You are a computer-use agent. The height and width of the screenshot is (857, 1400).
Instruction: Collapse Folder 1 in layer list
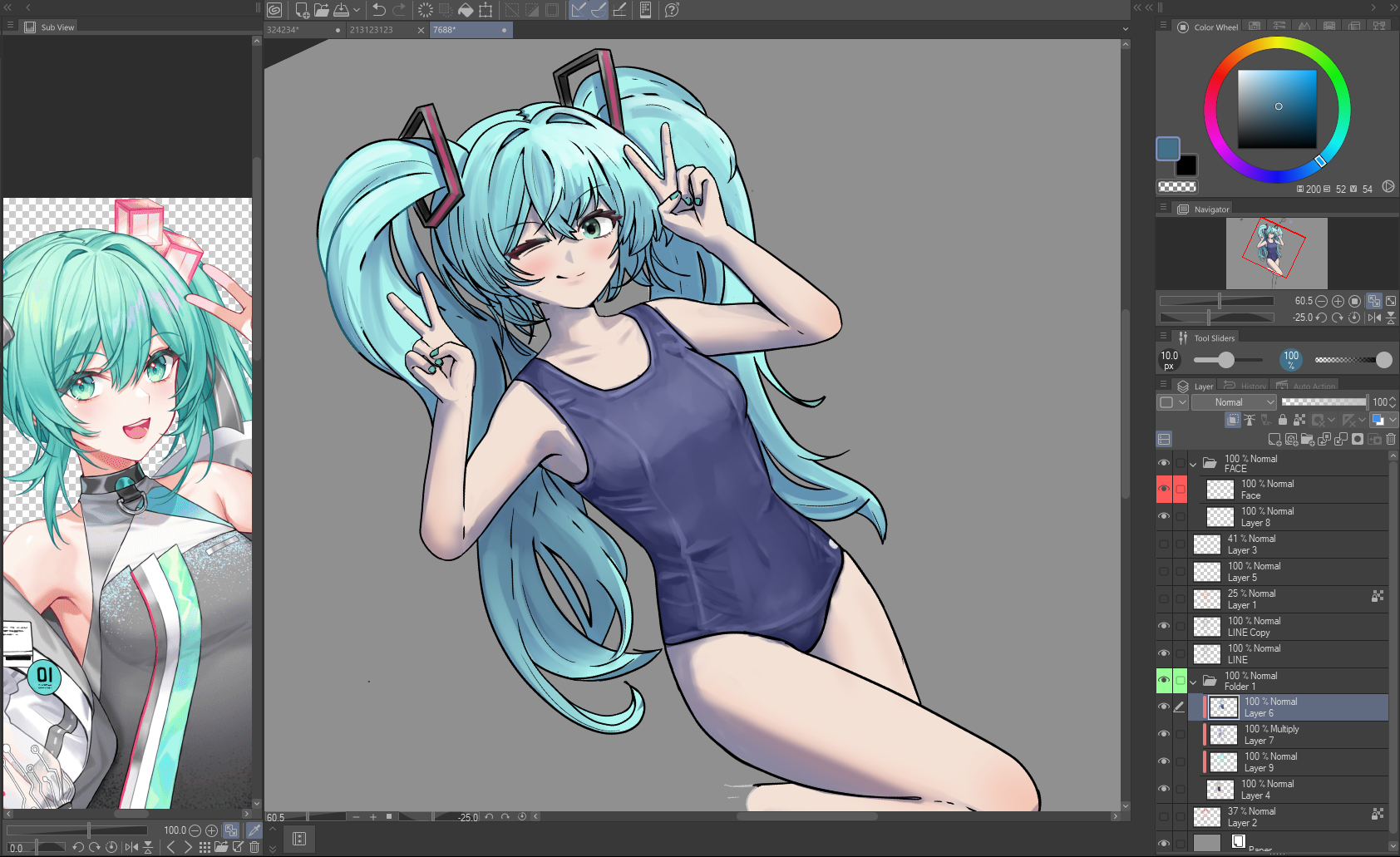pyautogui.click(x=1194, y=682)
